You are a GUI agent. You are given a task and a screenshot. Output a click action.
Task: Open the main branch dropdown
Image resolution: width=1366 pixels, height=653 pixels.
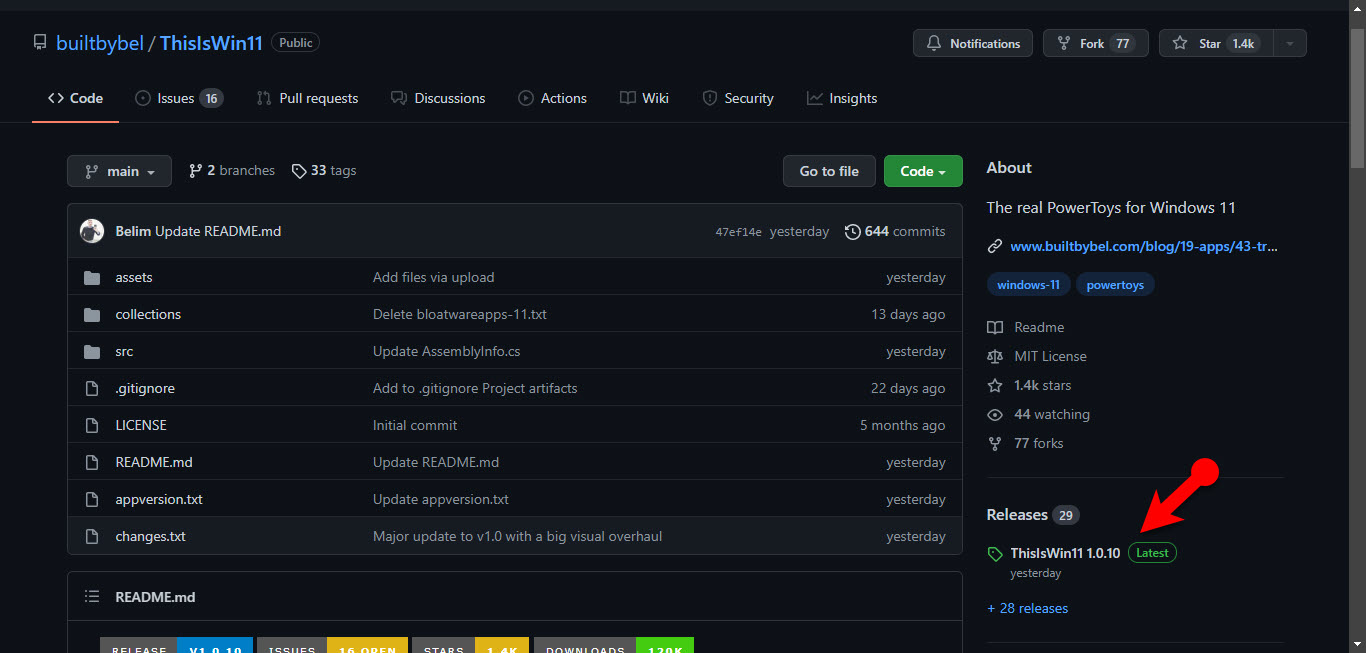(x=119, y=171)
